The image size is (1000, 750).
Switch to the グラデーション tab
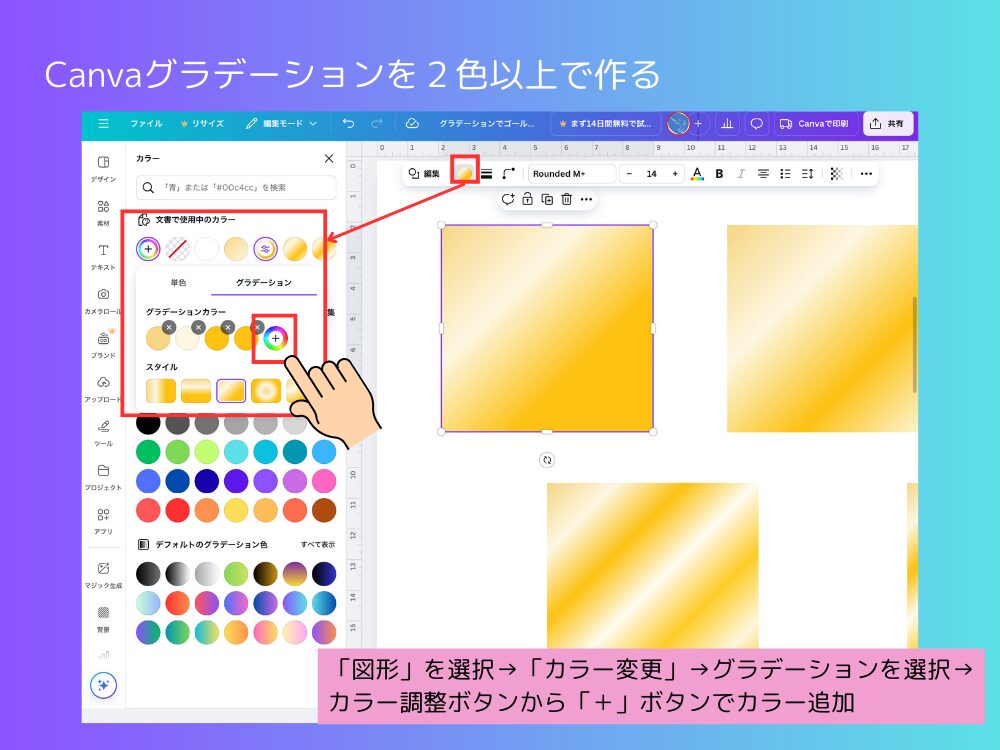[264, 284]
